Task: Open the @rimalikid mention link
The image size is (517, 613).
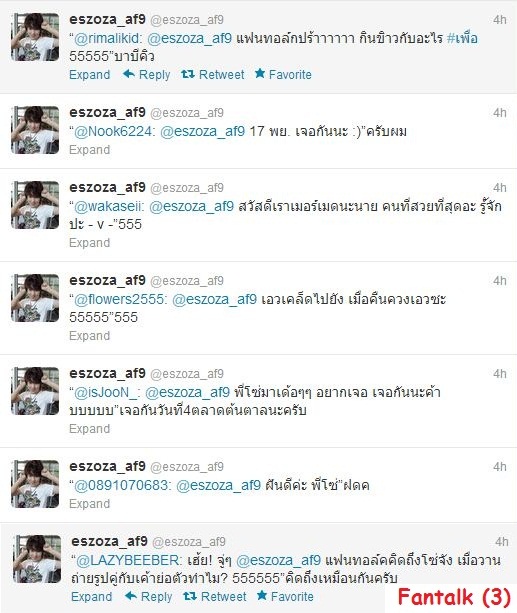Action: (107, 38)
